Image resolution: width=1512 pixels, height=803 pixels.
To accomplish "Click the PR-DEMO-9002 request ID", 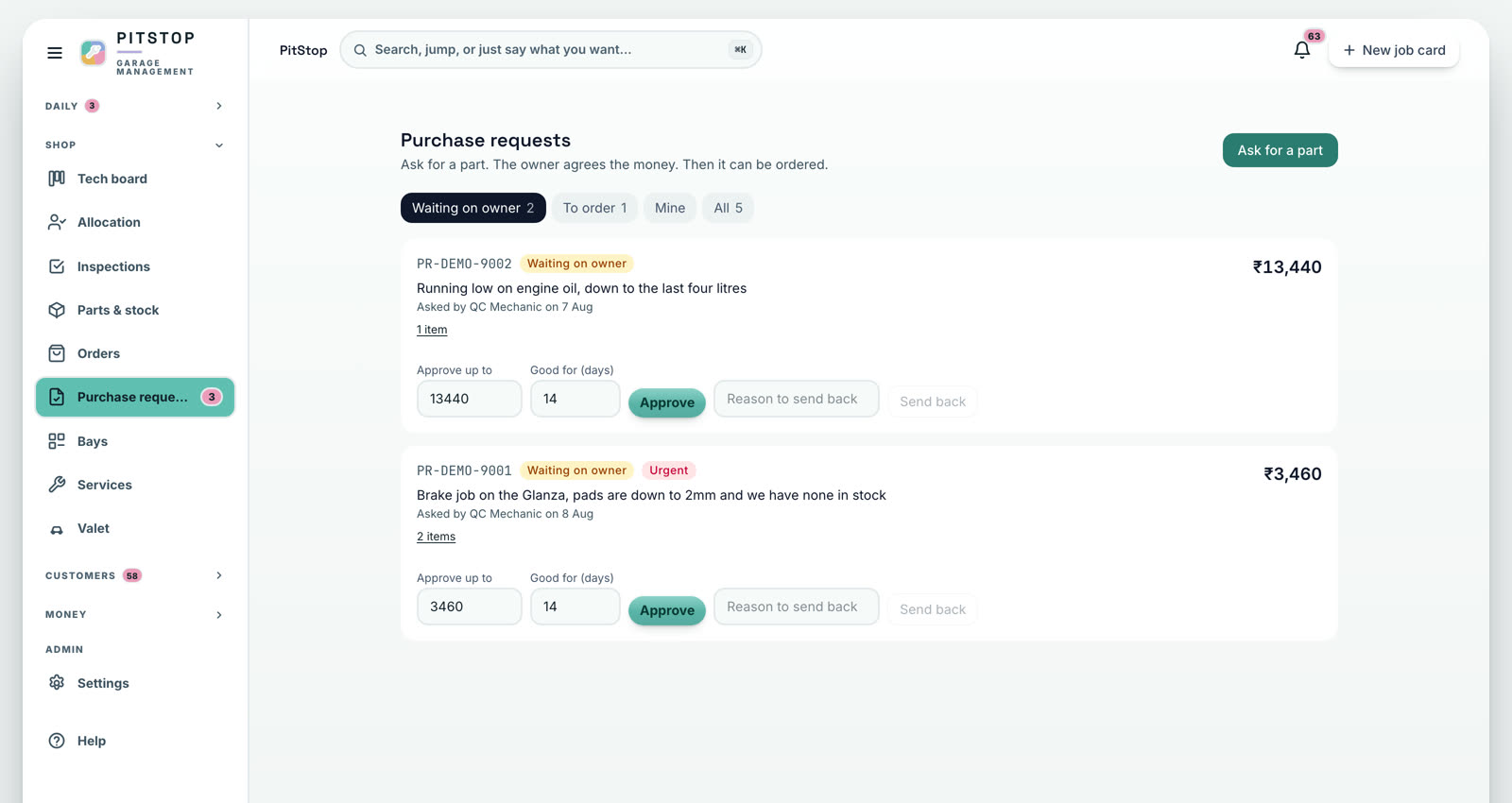I will (464, 264).
